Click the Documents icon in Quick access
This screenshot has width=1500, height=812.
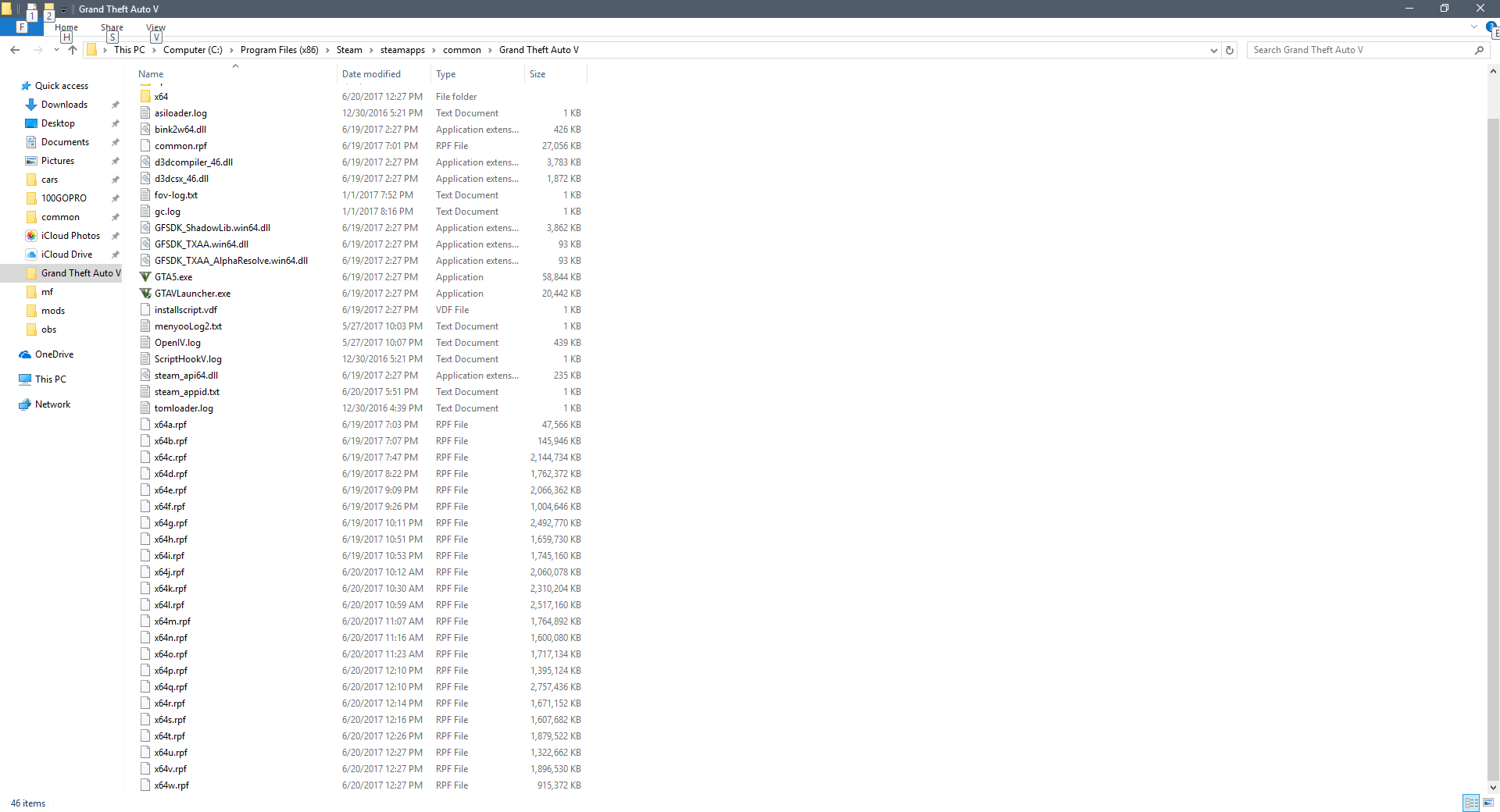(31, 142)
